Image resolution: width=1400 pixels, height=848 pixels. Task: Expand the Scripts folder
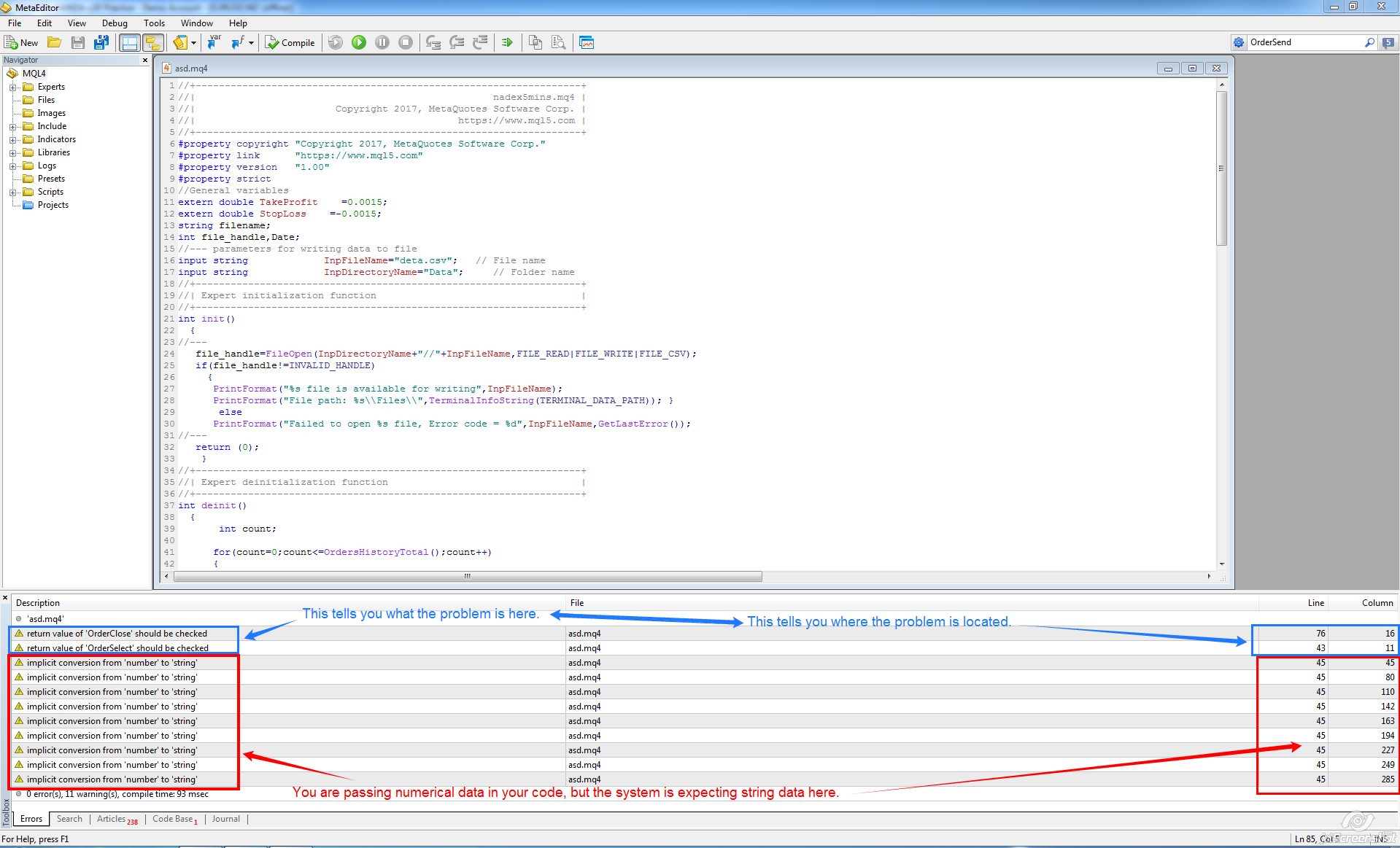click(x=12, y=192)
